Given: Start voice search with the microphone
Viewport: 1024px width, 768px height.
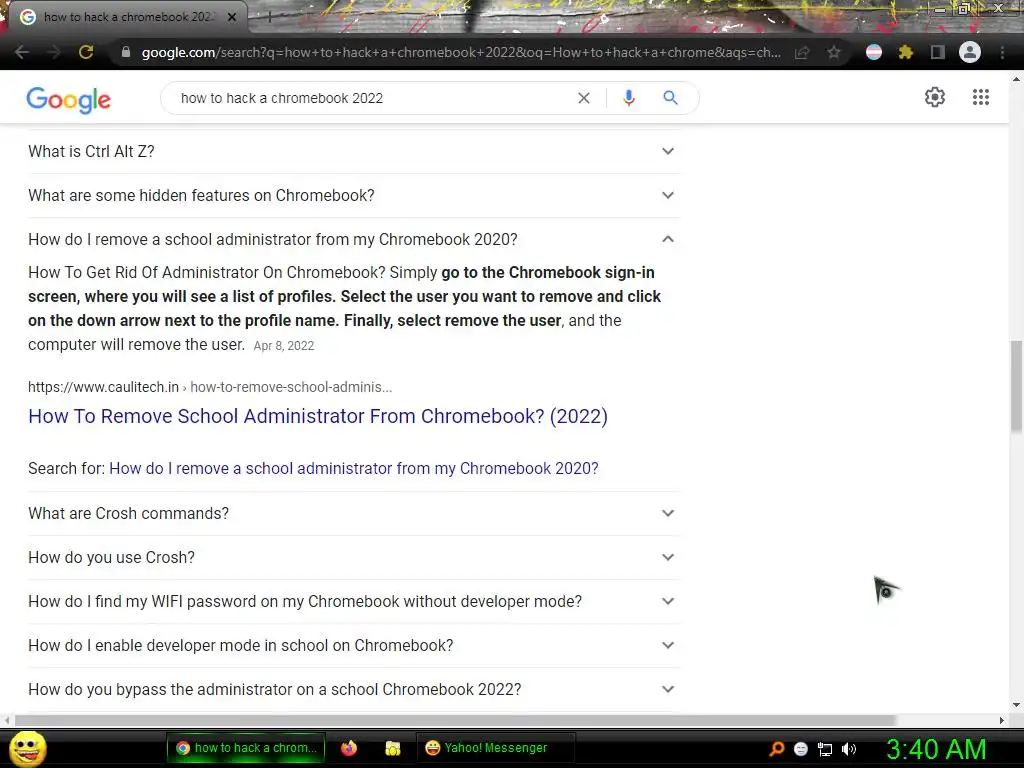Looking at the screenshot, I should click(629, 98).
